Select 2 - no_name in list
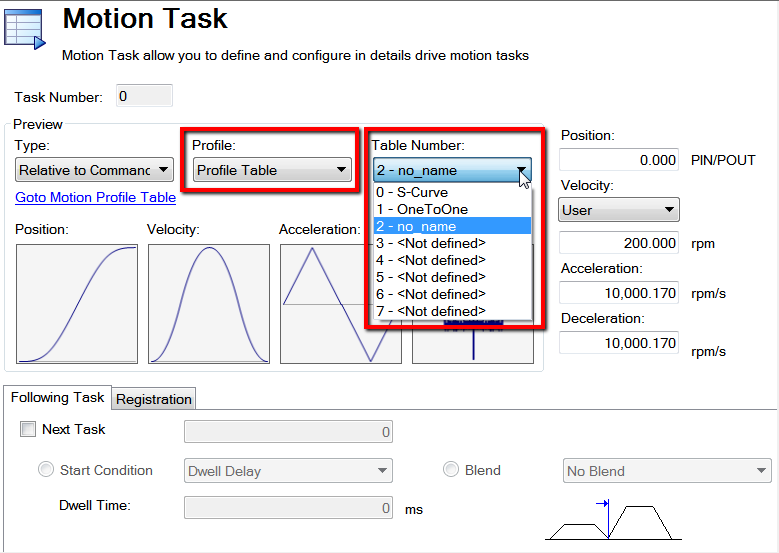Image resolution: width=779 pixels, height=553 pixels. coord(453,226)
